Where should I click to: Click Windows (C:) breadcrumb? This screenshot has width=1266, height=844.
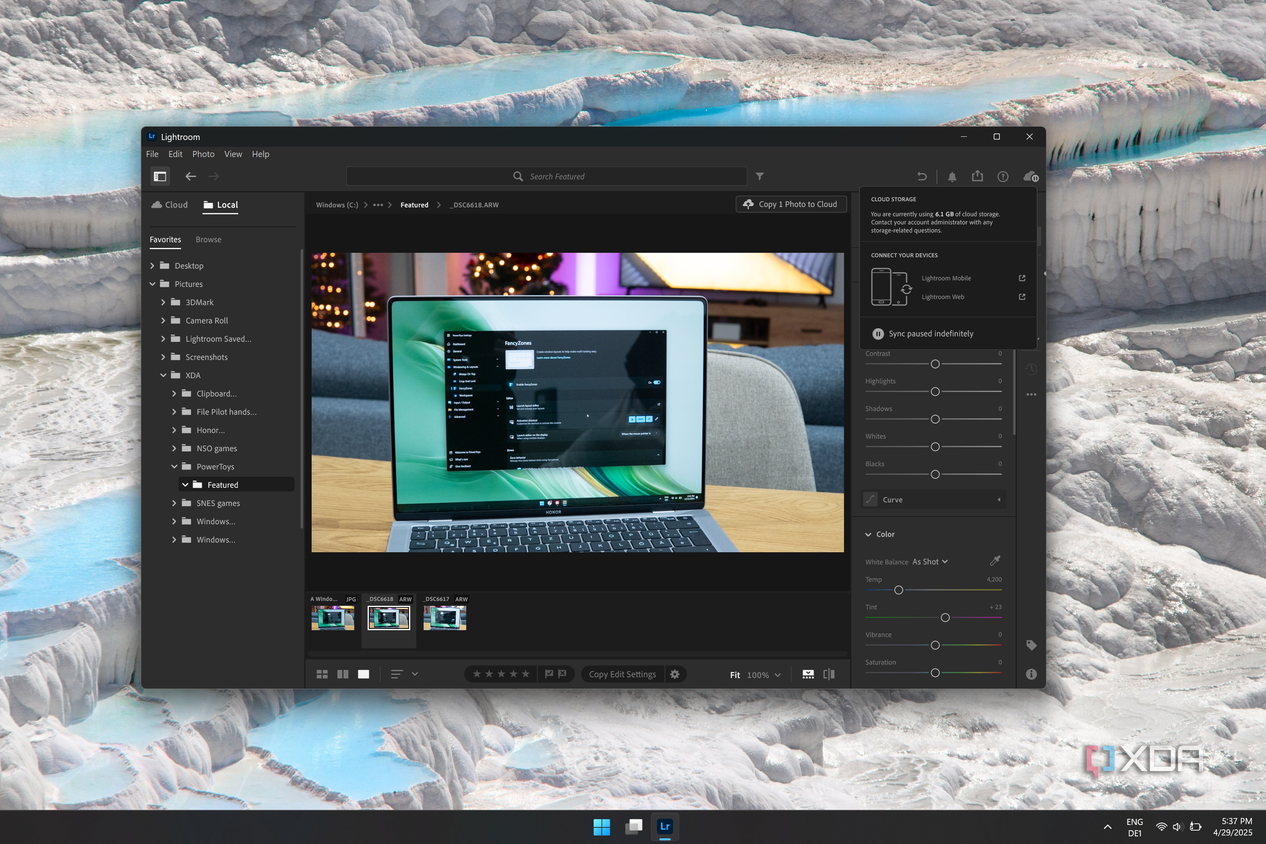click(337, 205)
